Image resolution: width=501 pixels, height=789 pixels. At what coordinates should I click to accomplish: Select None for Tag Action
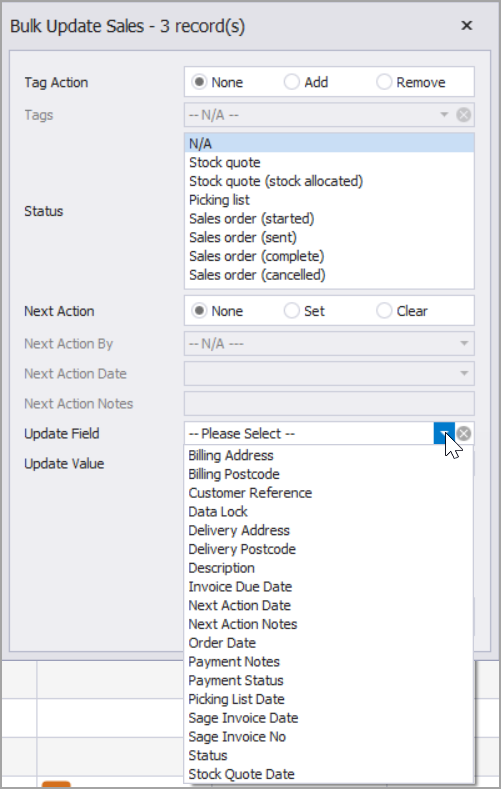click(x=217, y=82)
